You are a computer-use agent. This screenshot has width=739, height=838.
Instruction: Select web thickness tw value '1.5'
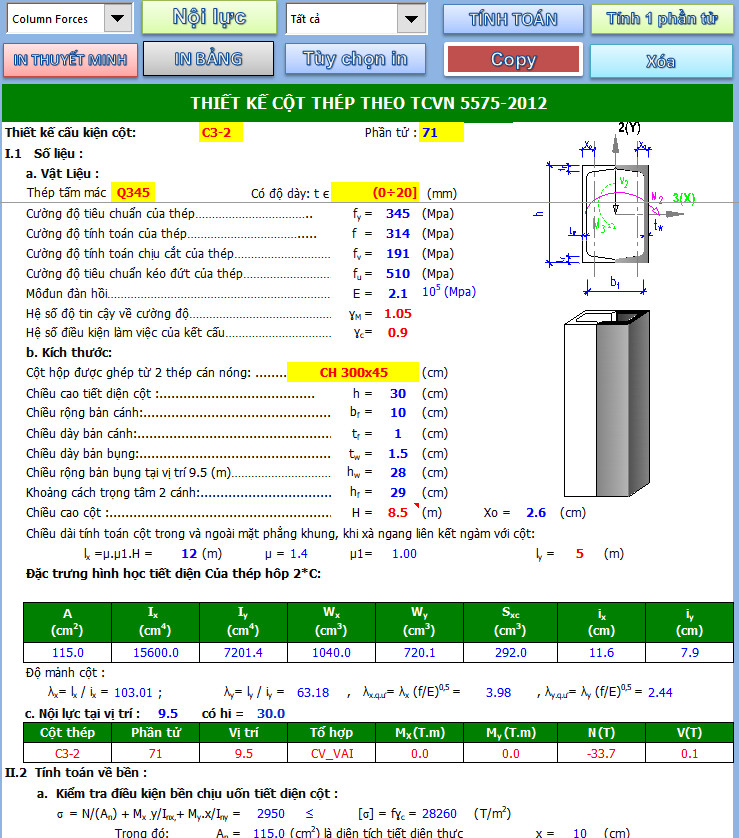click(398, 454)
